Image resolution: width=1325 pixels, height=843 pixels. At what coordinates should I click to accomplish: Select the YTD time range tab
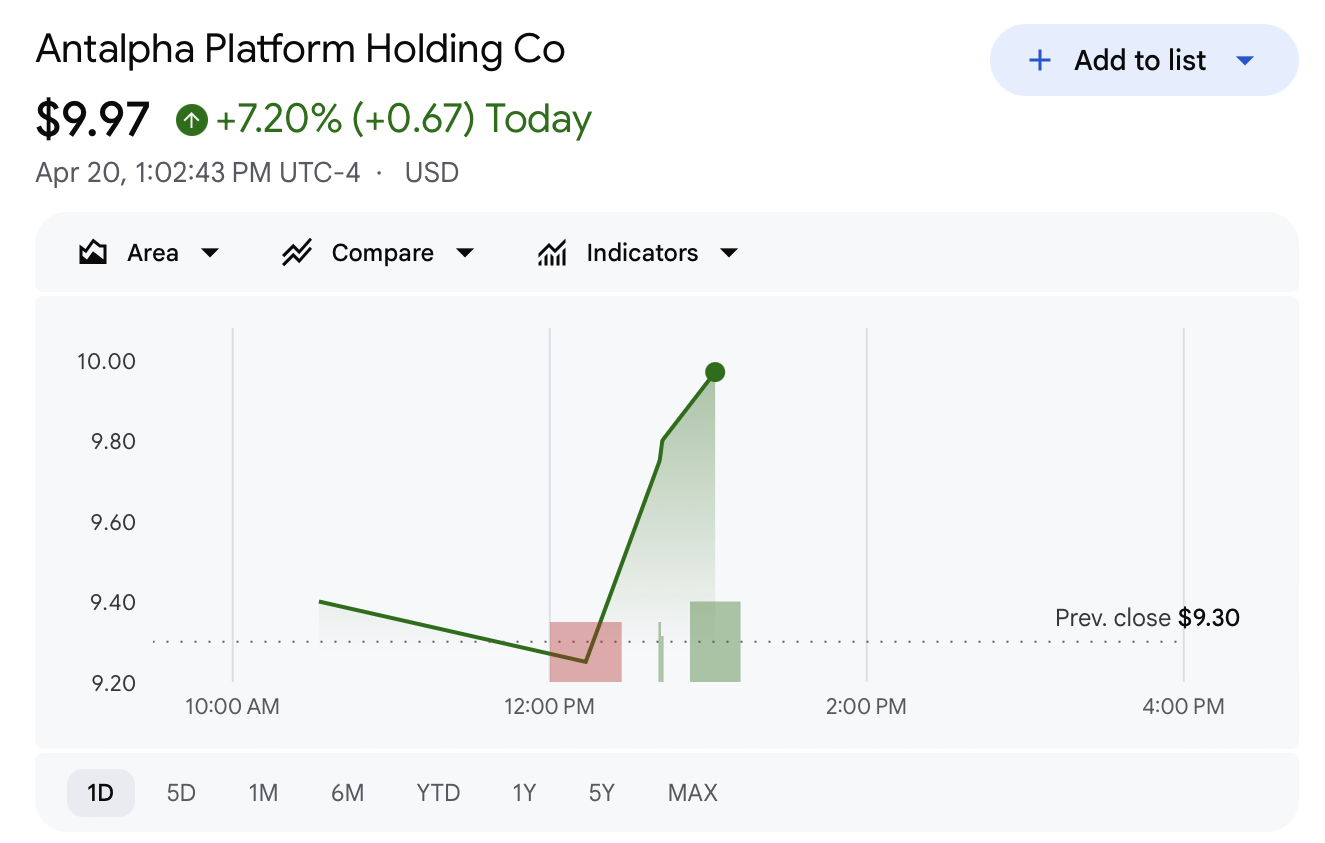(x=438, y=792)
